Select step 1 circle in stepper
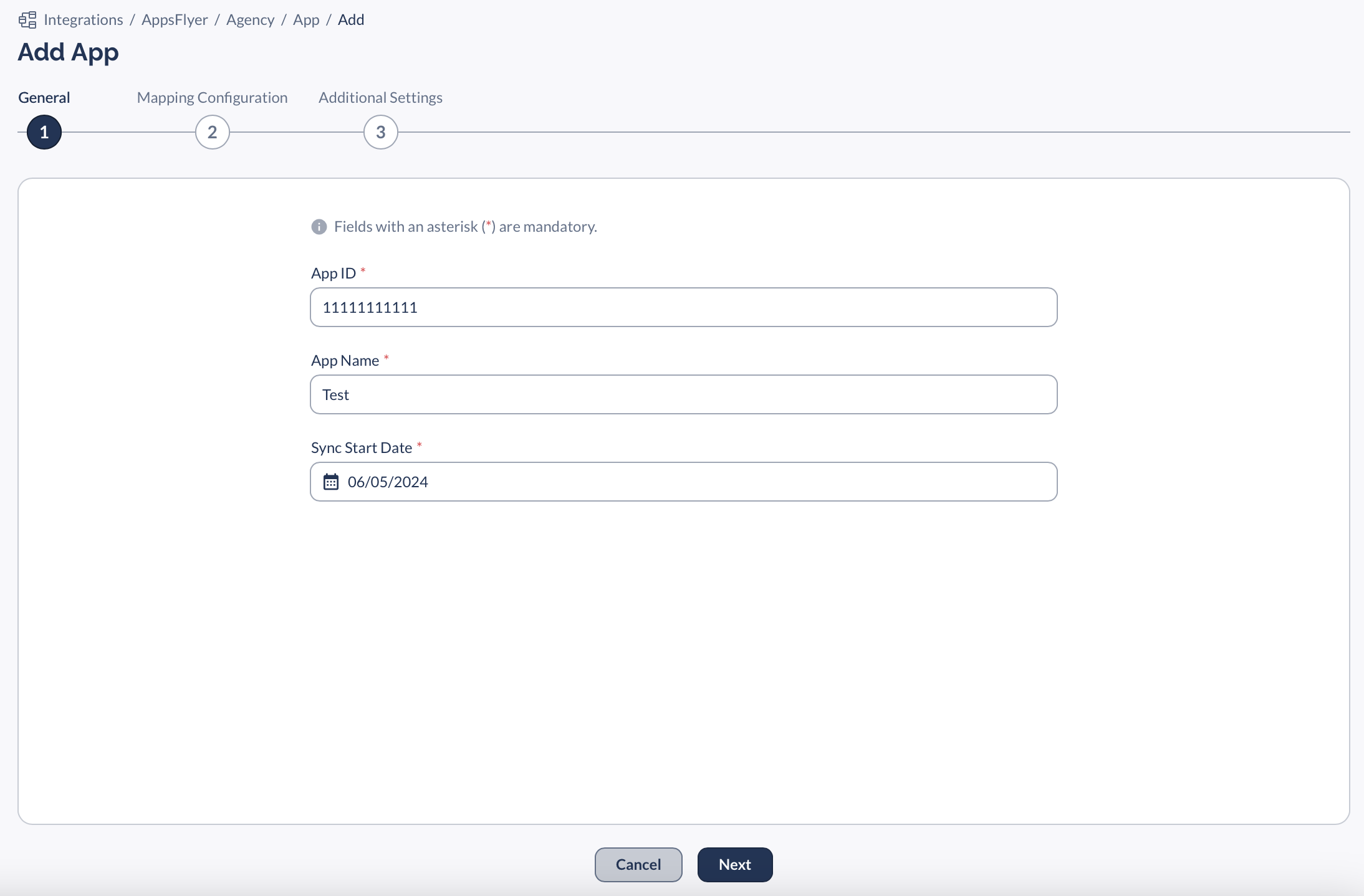 click(44, 132)
